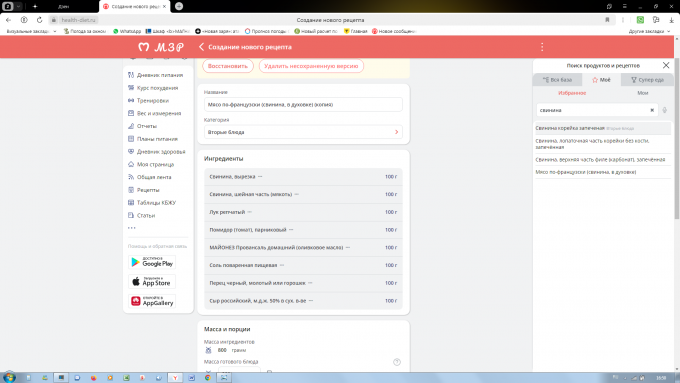Go back using the header arrow
680x383 pixels.
[x=201, y=47]
